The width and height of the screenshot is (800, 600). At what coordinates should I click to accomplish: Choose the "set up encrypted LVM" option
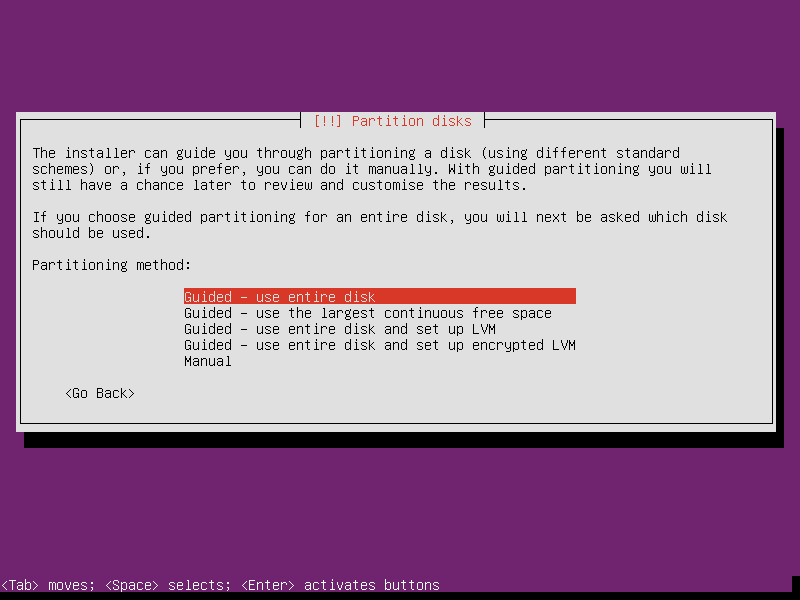380,345
